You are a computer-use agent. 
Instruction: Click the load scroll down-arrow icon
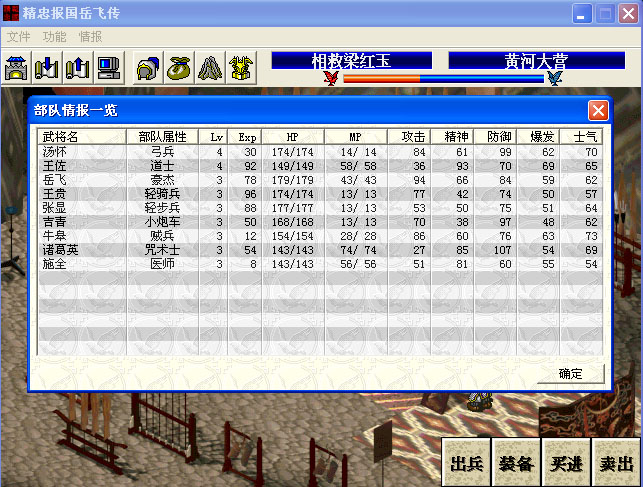point(47,68)
